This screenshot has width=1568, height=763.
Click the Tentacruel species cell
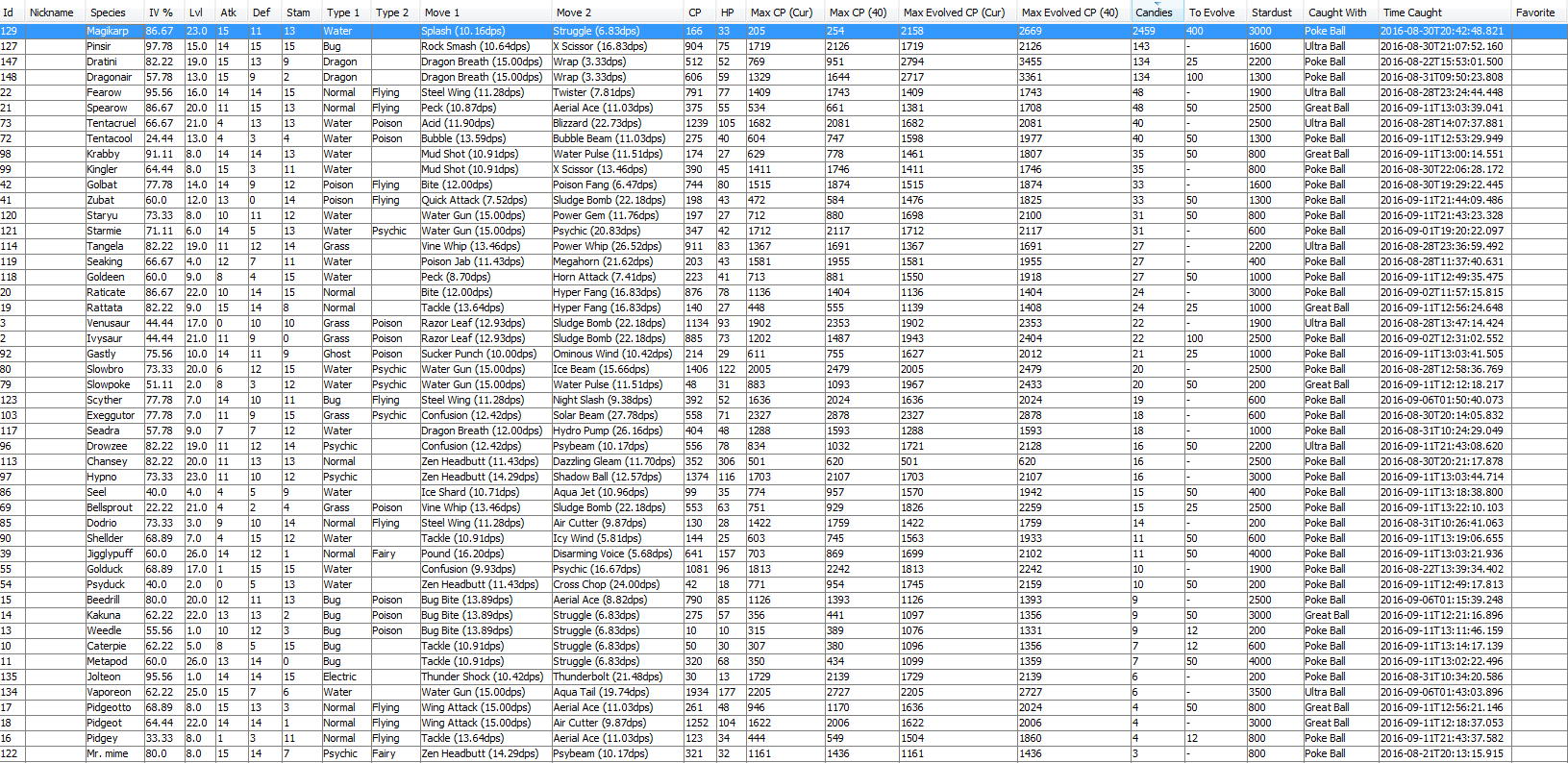(x=113, y=123)
